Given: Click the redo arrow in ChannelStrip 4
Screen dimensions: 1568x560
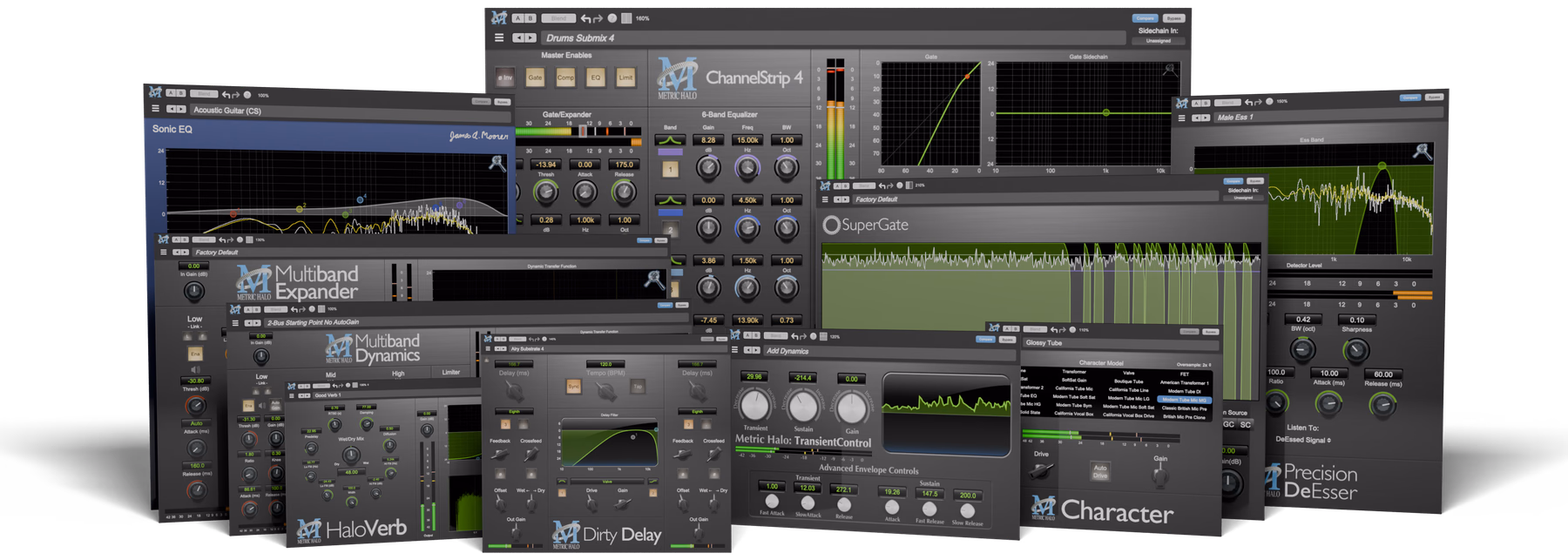Looking at the screenshot, I should click(x=598, y=18).
